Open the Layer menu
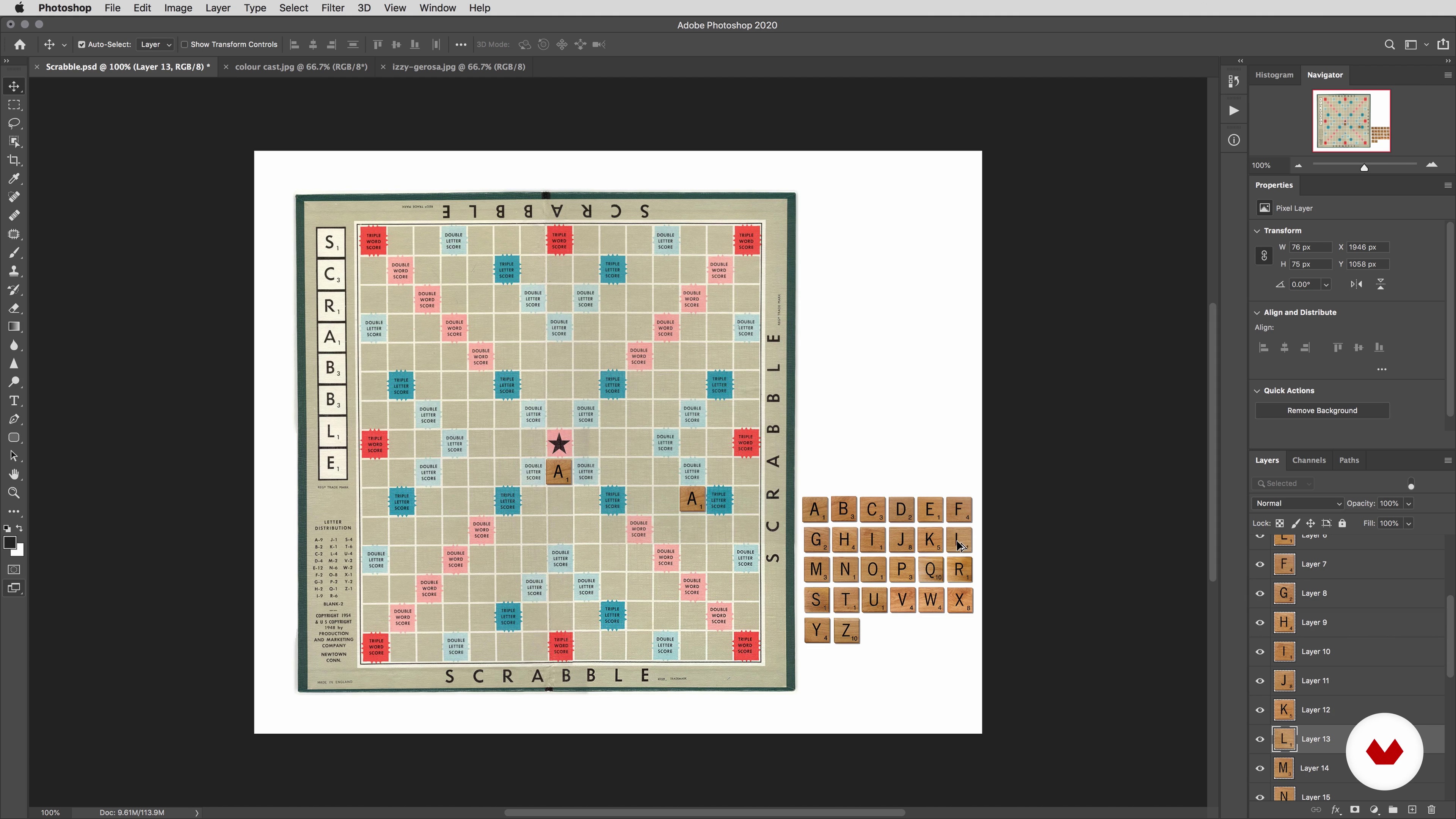 (218, 8)
